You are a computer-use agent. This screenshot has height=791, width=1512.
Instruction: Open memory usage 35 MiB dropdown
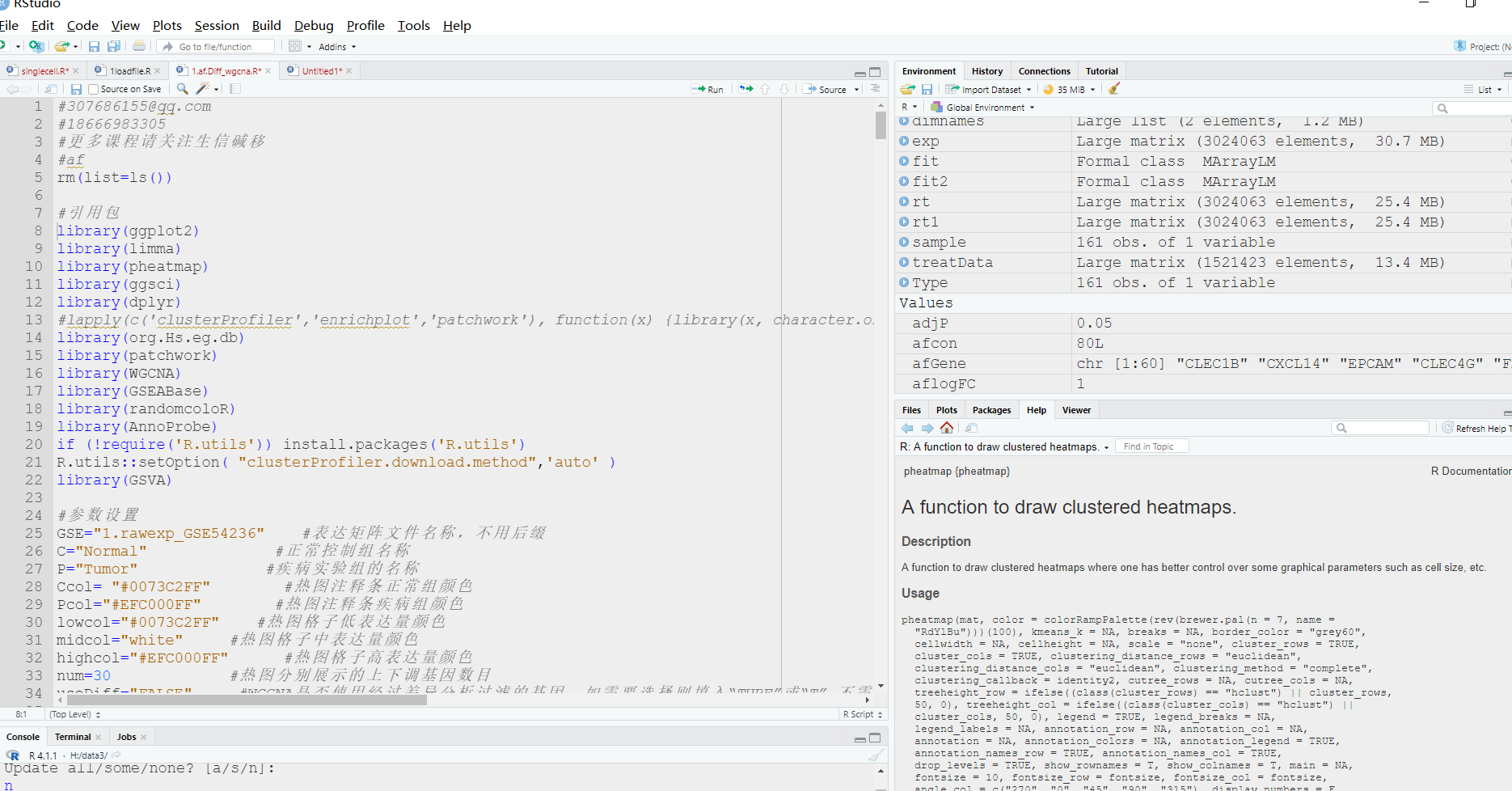[1069, 90]
